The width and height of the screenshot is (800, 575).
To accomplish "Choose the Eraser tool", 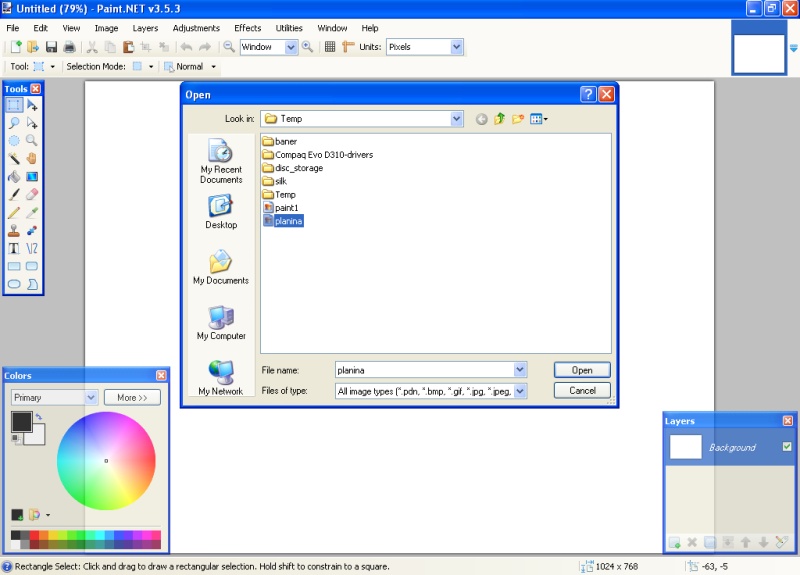I will point(32,194).
